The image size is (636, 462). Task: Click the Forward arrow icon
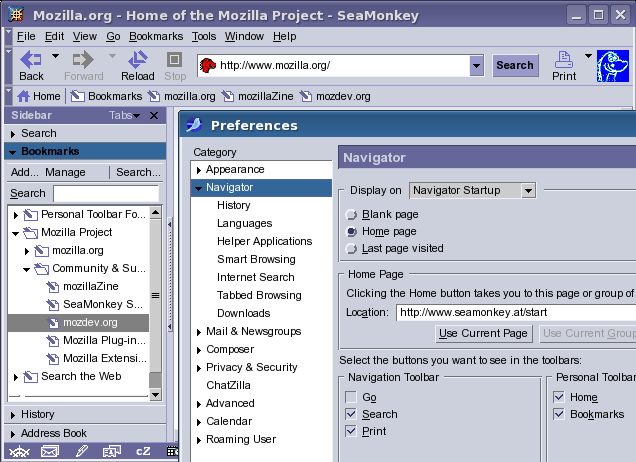[x=83, y=60]
